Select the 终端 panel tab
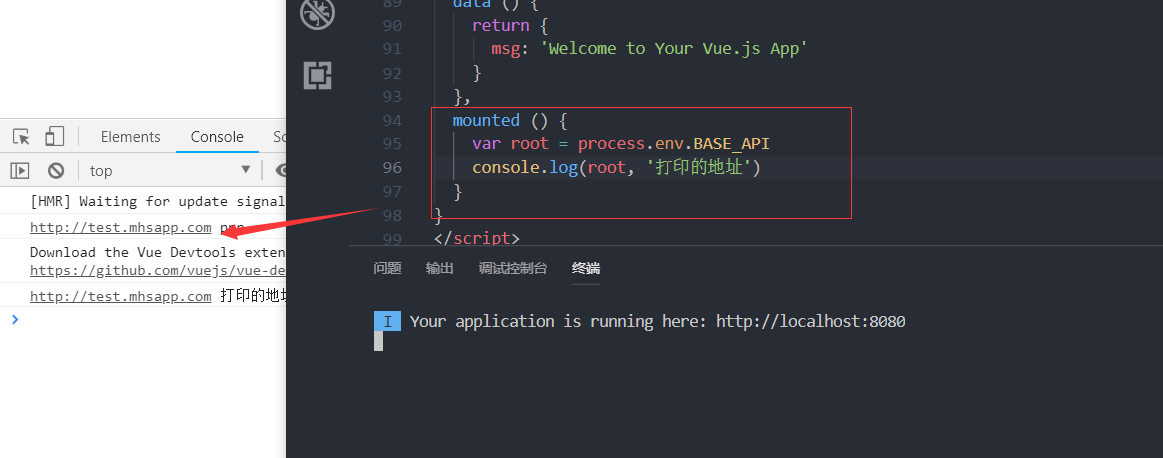This screenshot has width=1163, height=458. (x=586, y=269)
